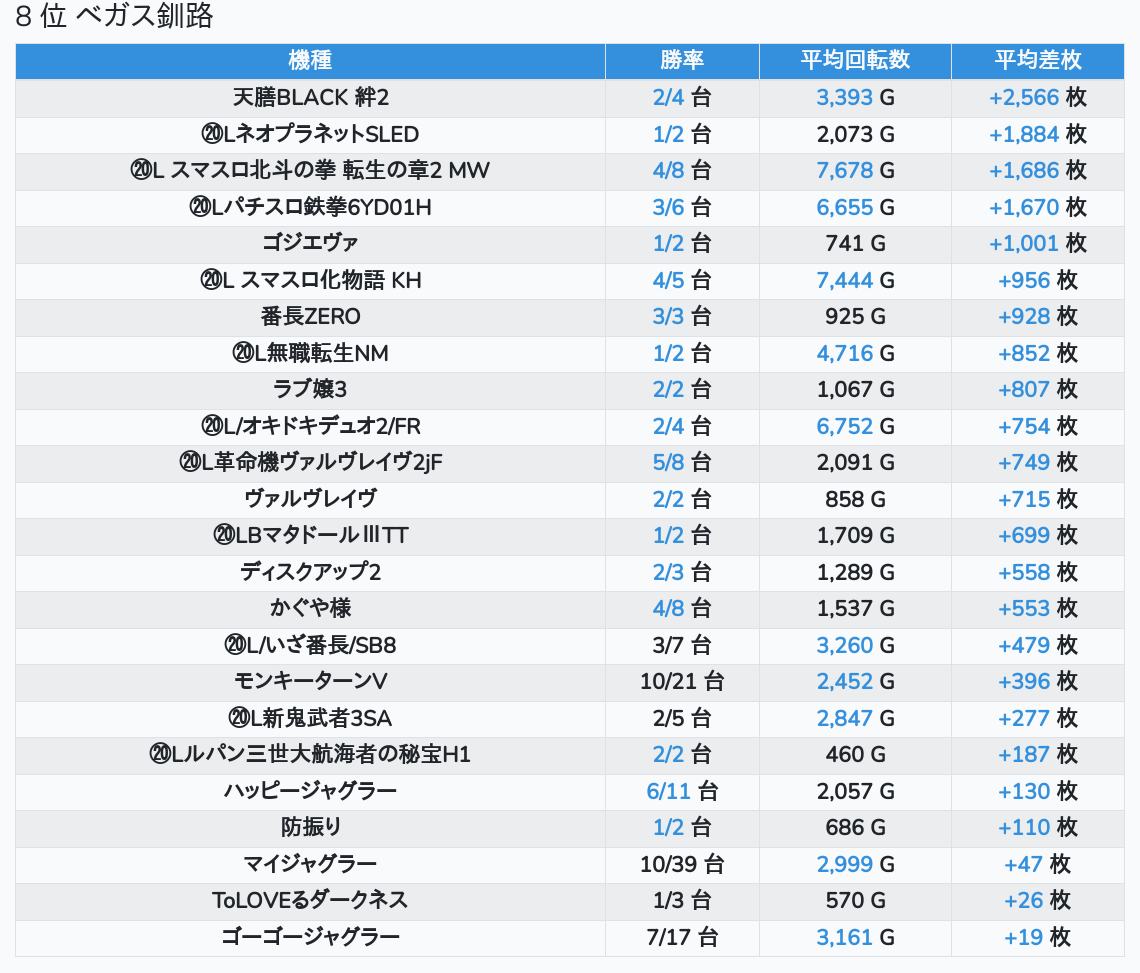
Task: Select the ラブ嬢3 machine name cell
Action: point(310,390)
